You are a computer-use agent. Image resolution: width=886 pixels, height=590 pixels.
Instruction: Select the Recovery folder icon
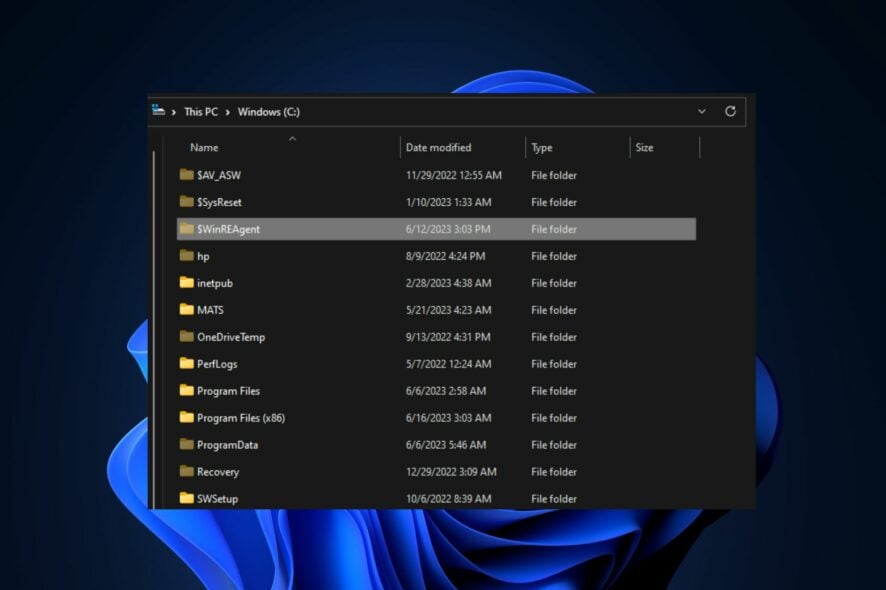pyautogui.click(x=186, y=471)
